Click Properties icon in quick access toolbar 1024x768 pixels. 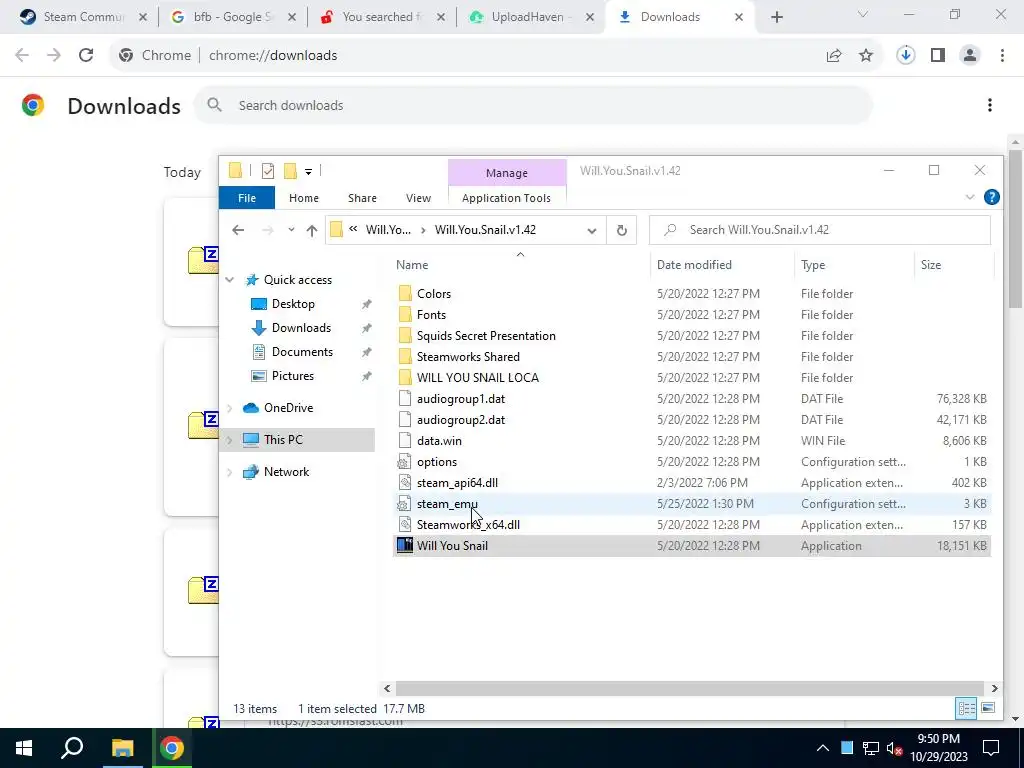click(268, 171)
